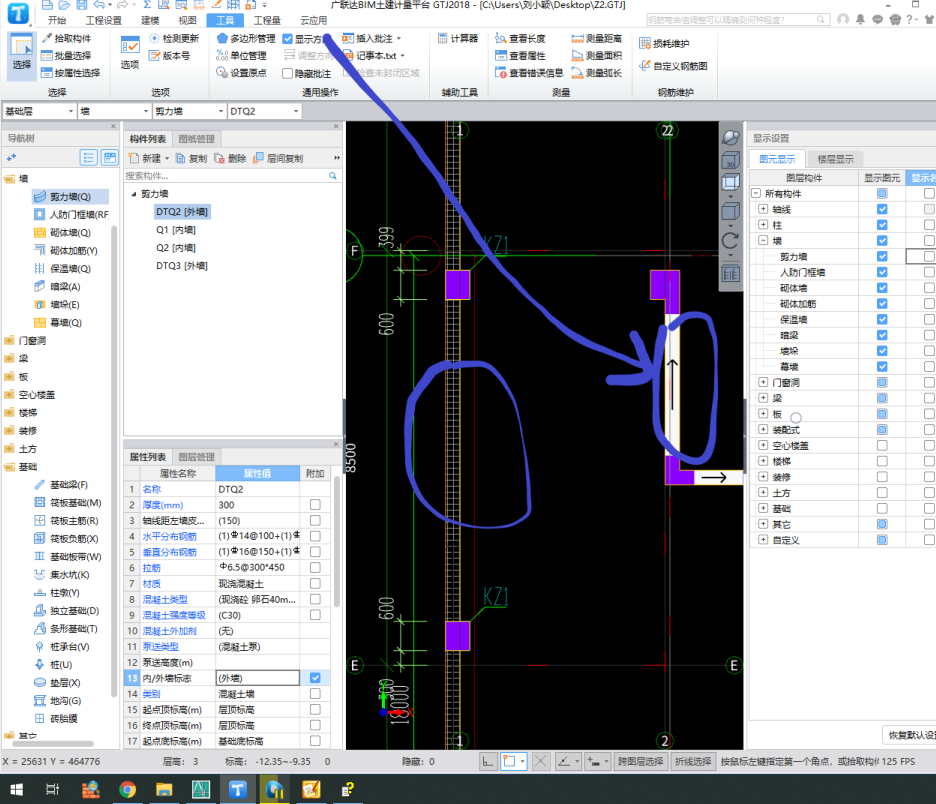Click the 查看长度 view length tool
Viewport: 936px width, 804px height.
coord(520,38)
